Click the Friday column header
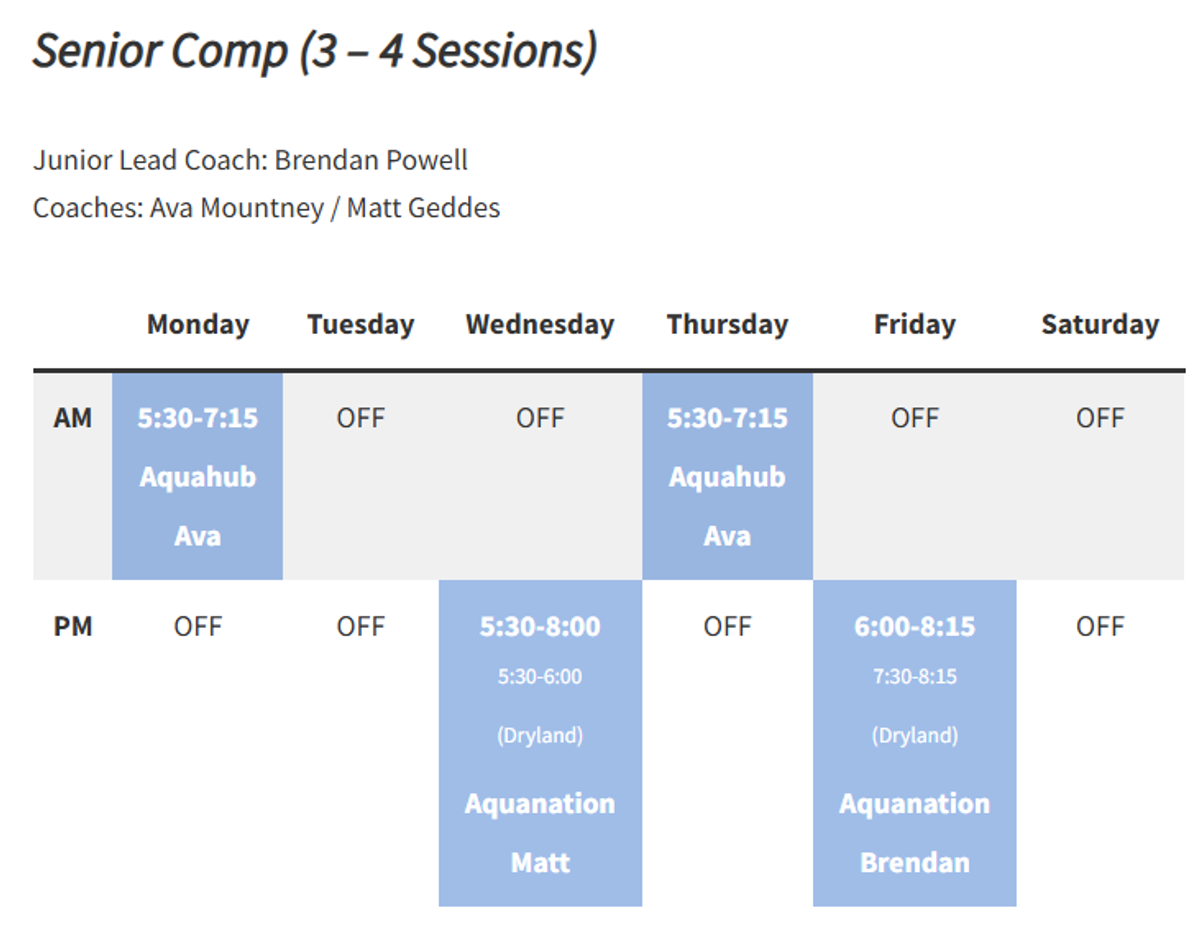The image size is (1200, 934). (x=915, y=325)
